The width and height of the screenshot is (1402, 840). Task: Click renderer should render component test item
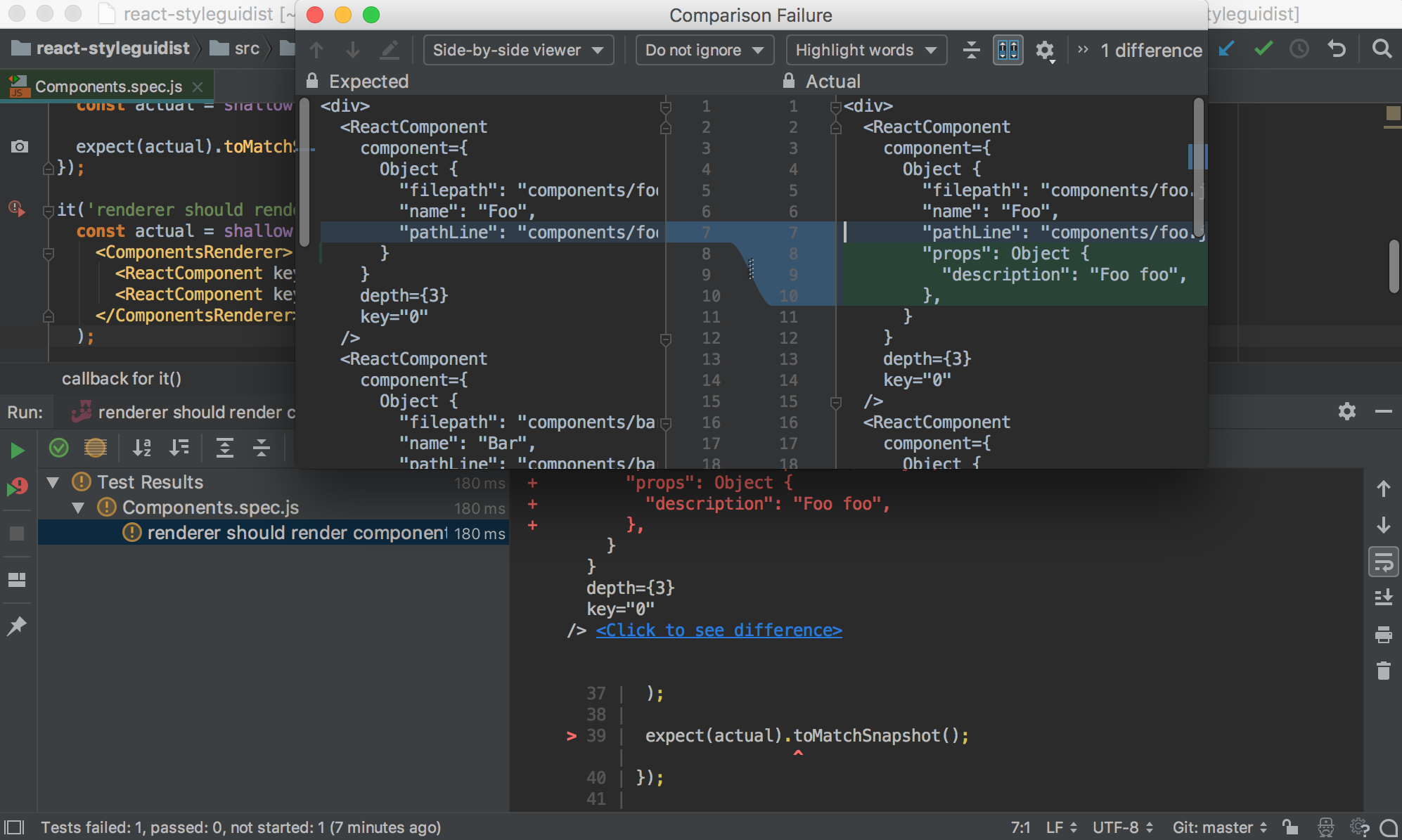[x=296, y=533]
